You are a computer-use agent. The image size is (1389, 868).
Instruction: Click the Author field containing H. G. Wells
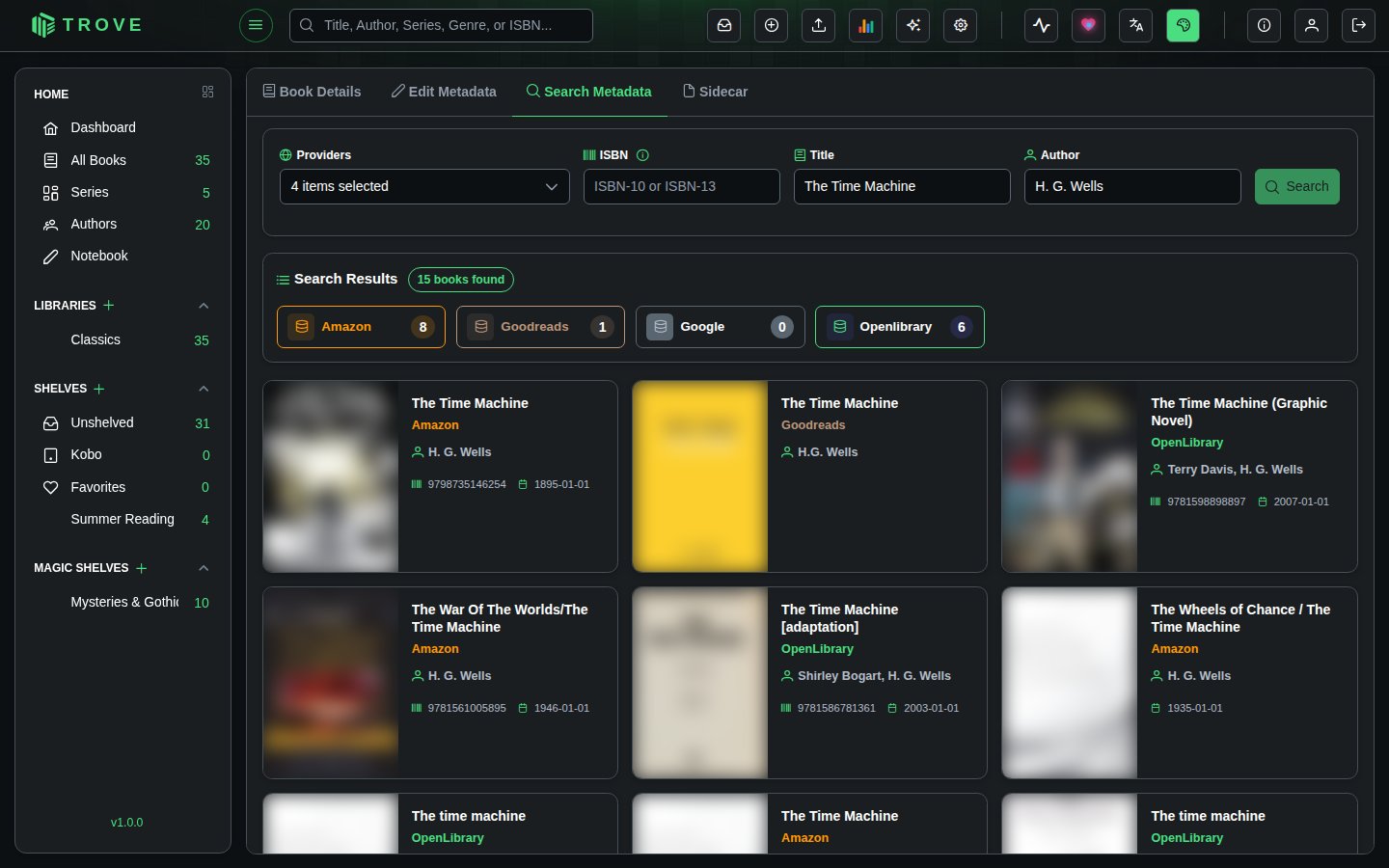pyautogui.click(x=1132, y=186)
